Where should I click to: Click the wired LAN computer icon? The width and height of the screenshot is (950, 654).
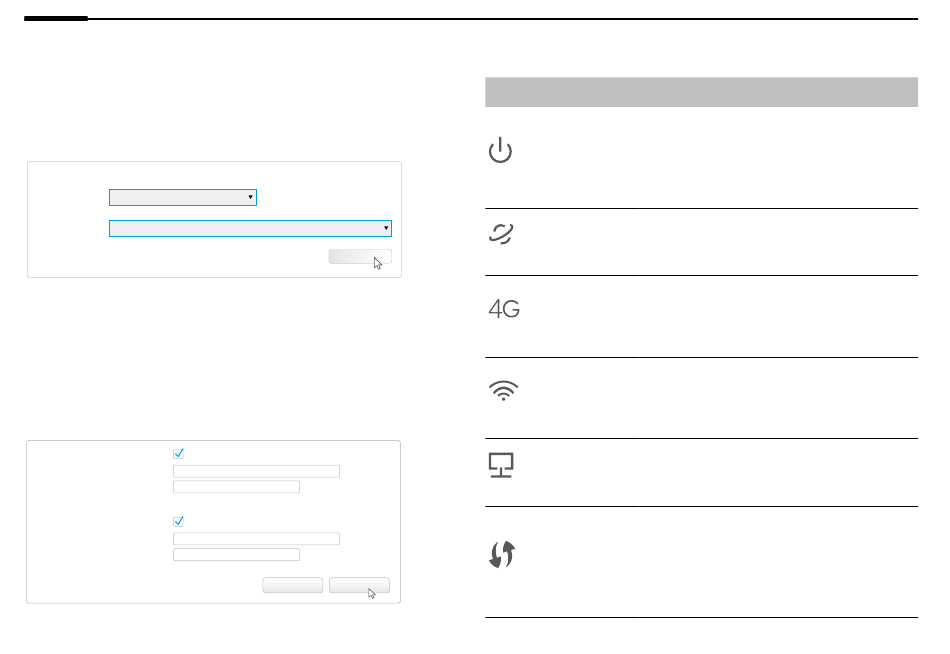pyautogui.click(x=501, y=465)
